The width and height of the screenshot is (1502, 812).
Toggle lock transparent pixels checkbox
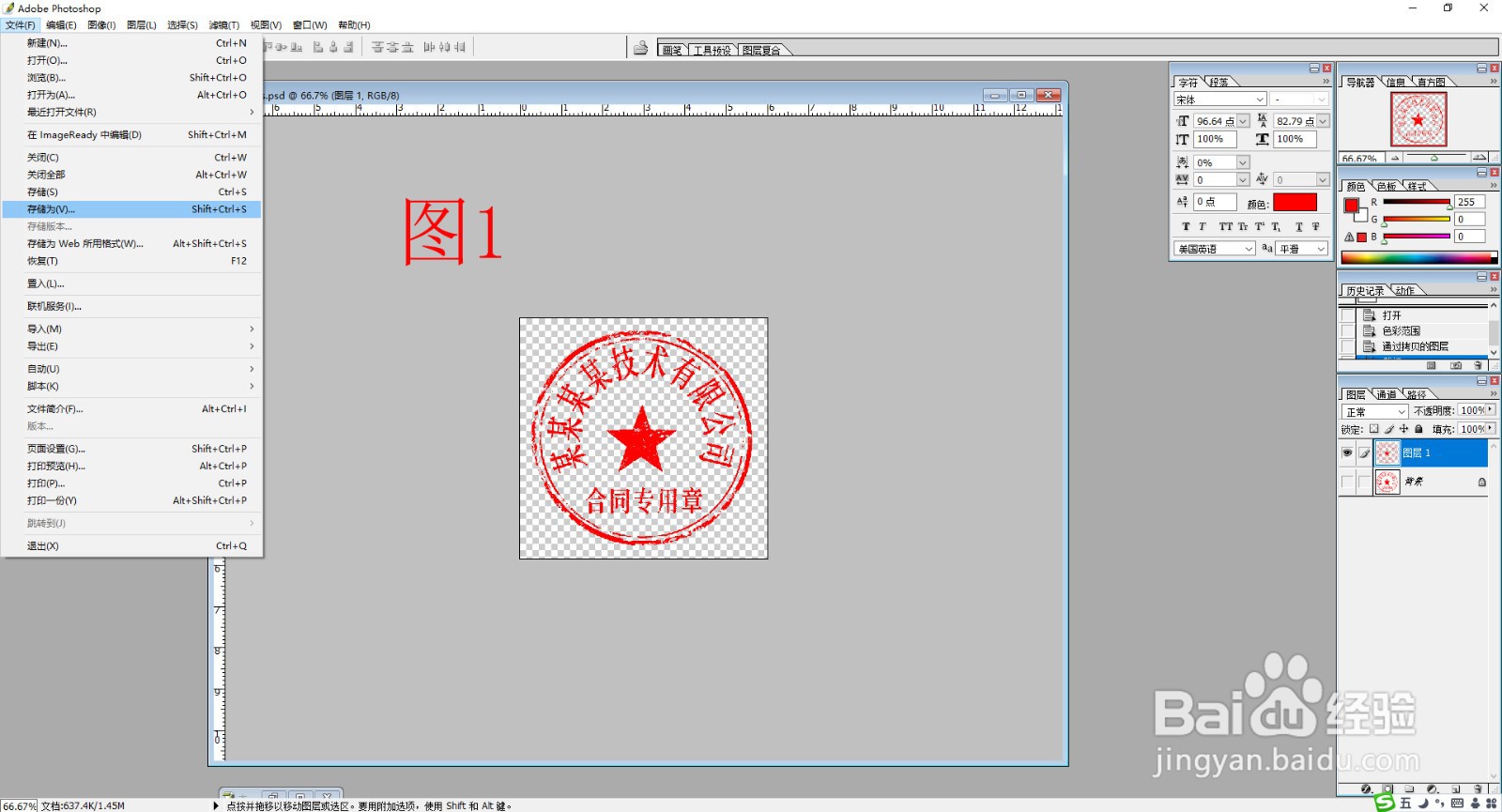1374,429
